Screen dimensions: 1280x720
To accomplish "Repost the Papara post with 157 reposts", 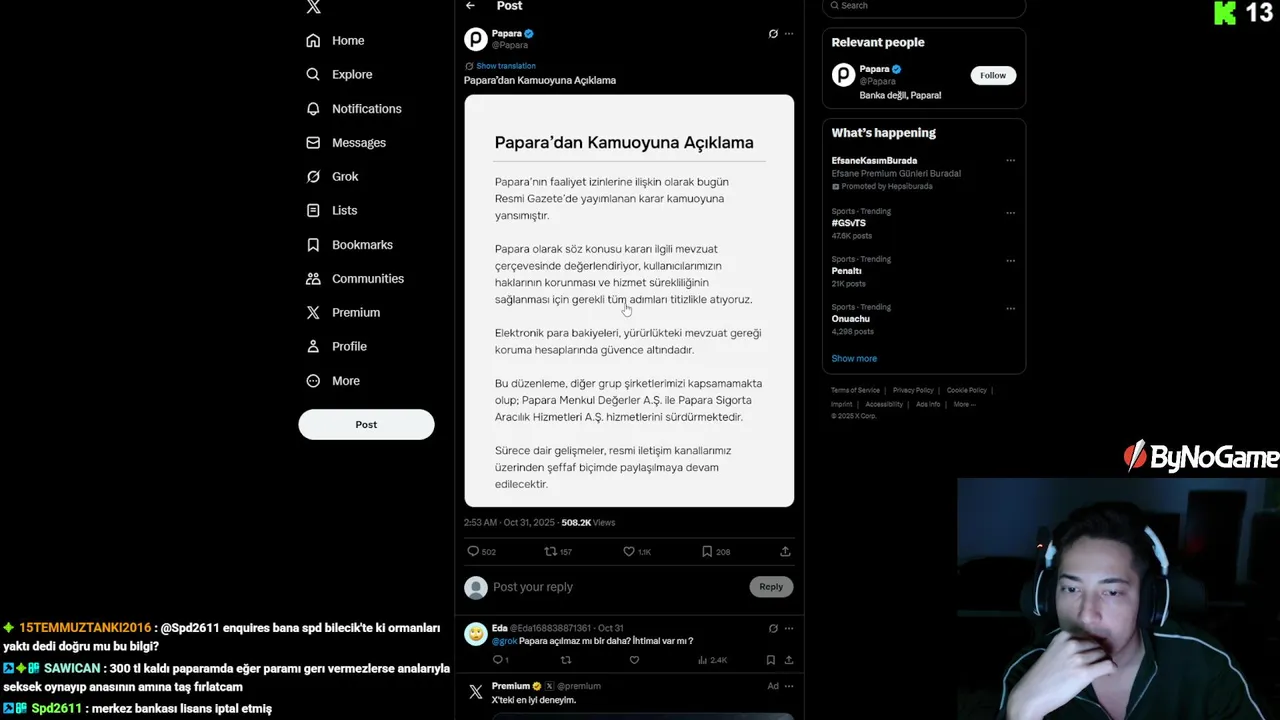I will (x=550, y=551).
